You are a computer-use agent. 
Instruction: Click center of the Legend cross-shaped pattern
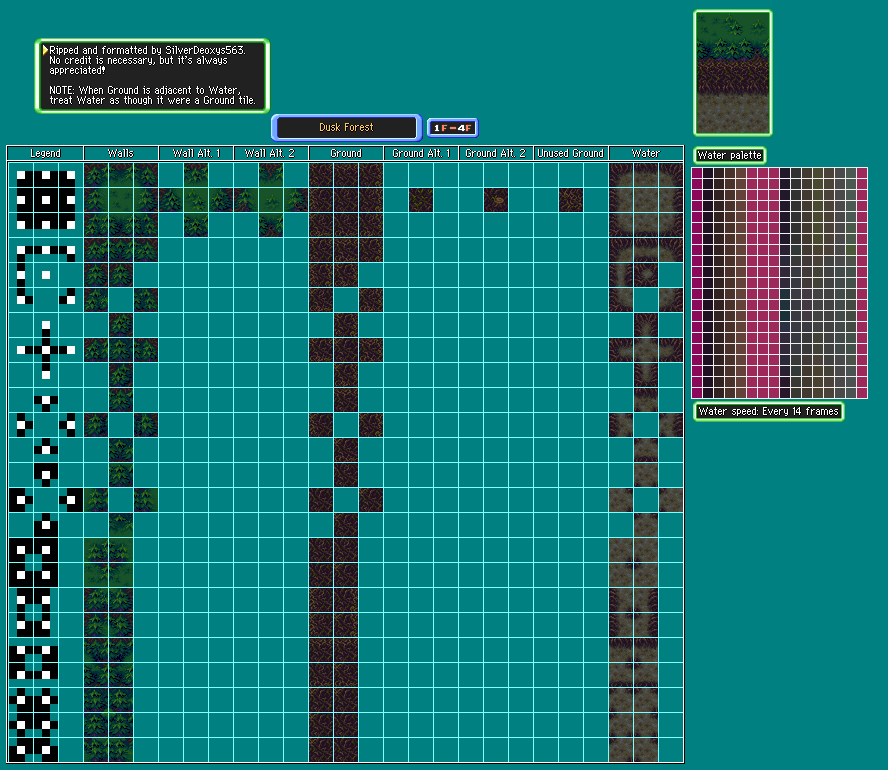click(46, 350)
